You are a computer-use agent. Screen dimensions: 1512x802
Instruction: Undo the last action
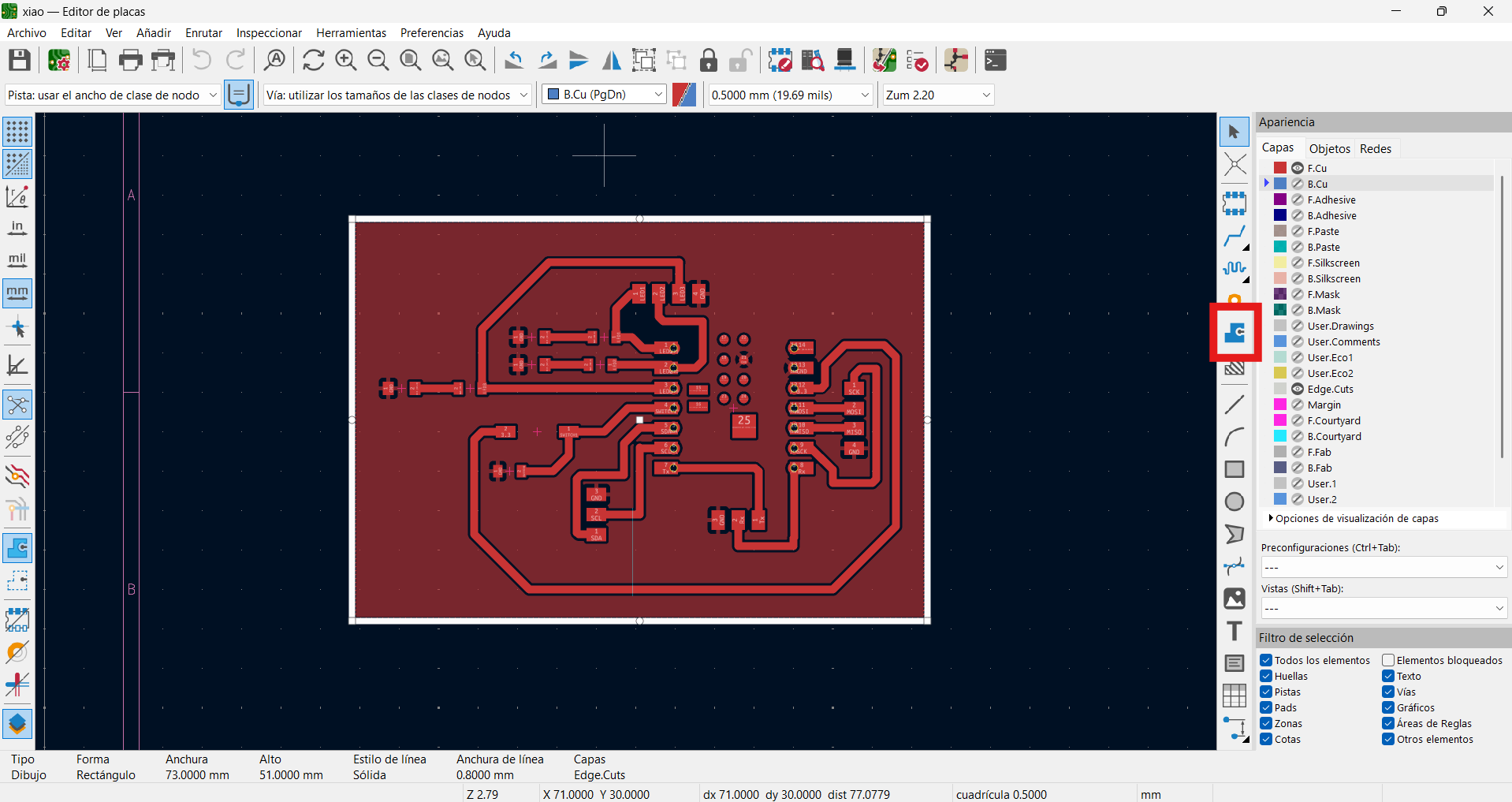click(202, 60)
